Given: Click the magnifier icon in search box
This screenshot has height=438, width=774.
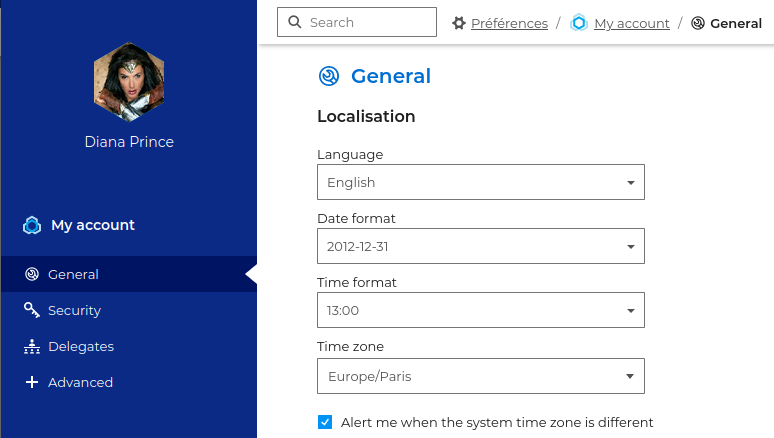Looking at the screenshot, I should [294, 22].
